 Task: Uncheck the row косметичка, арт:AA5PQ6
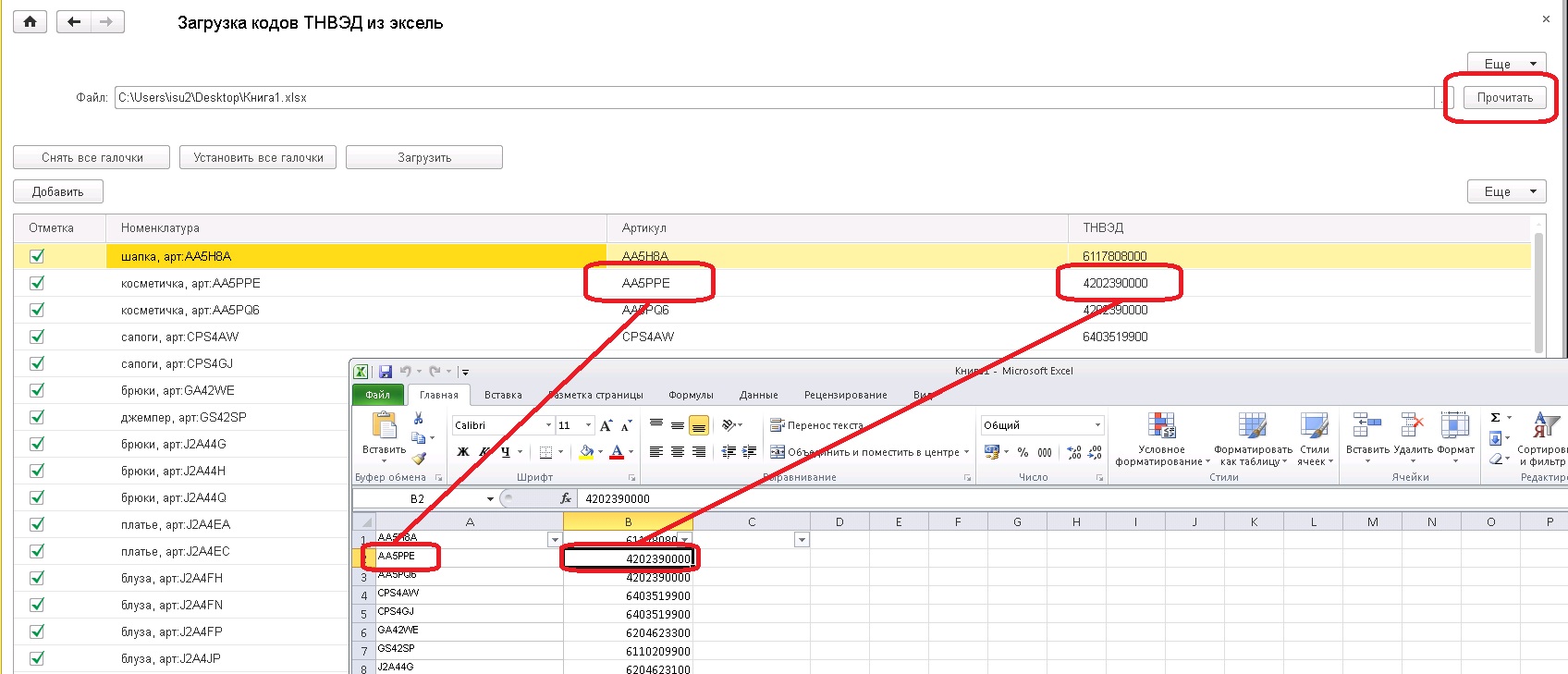coord(37,310)
